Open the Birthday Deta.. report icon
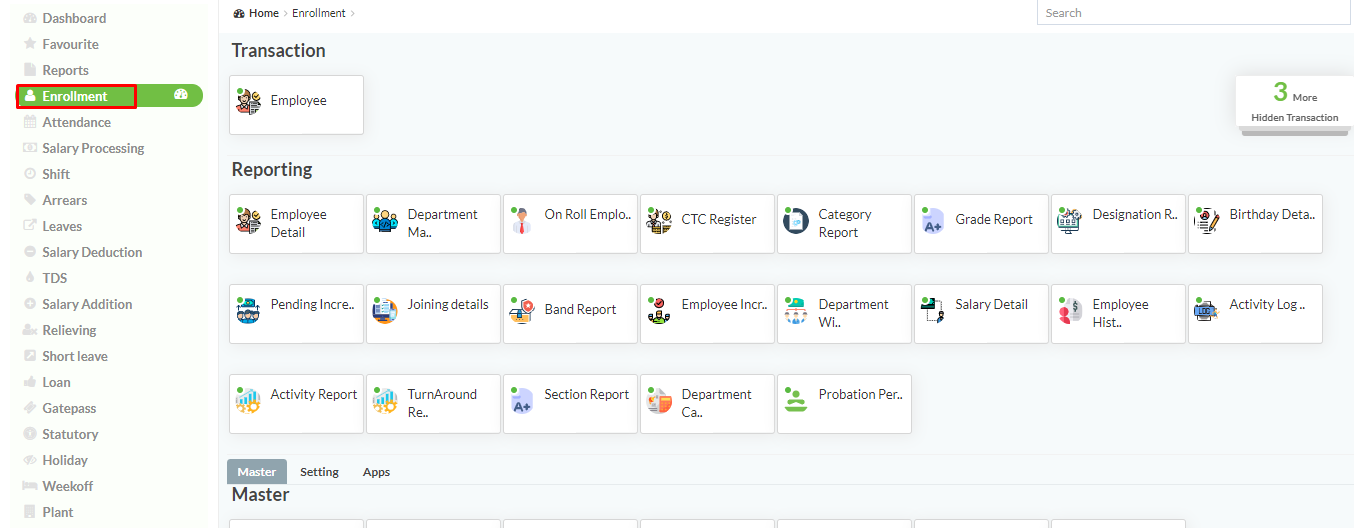1354x528 pixels. click(1207, 221)
